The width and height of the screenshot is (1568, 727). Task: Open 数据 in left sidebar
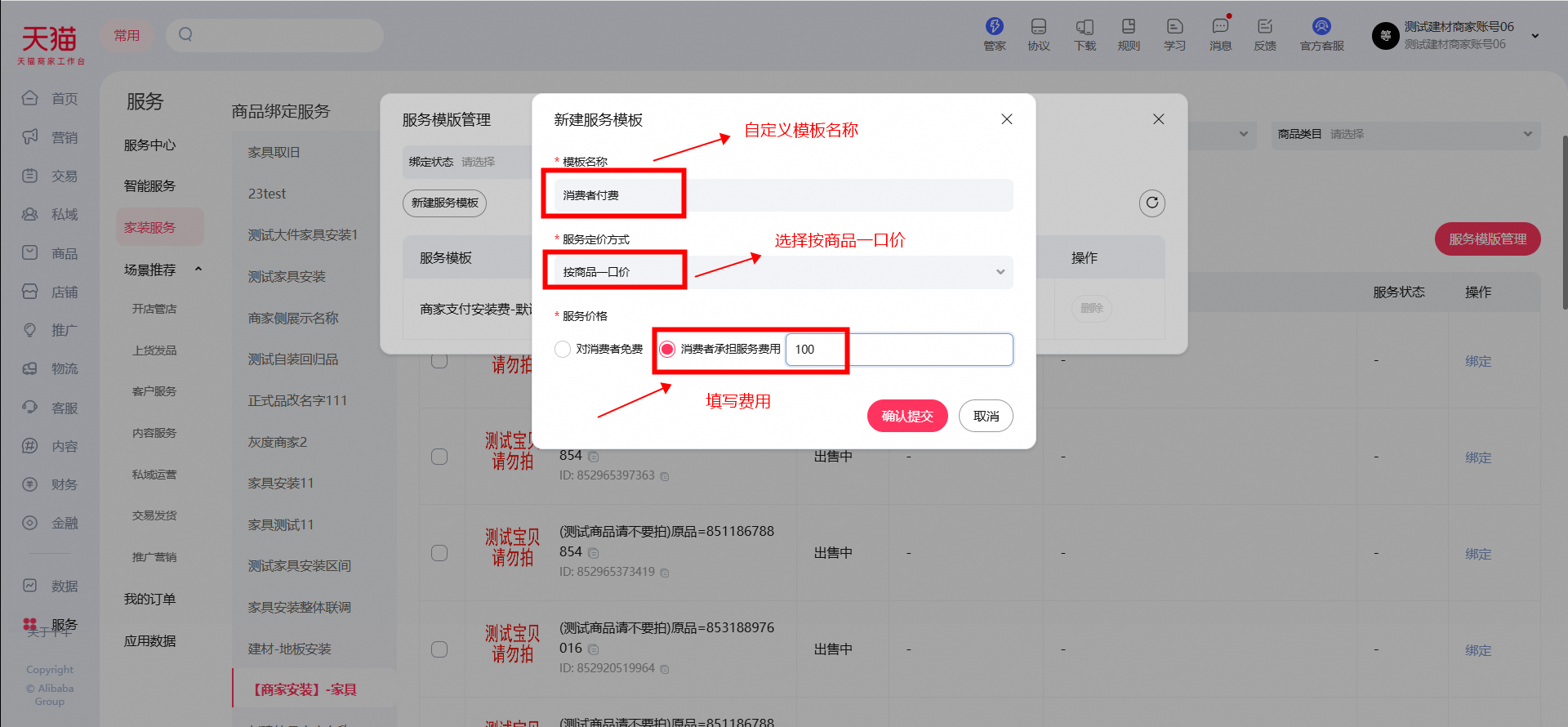click(50, 586)
